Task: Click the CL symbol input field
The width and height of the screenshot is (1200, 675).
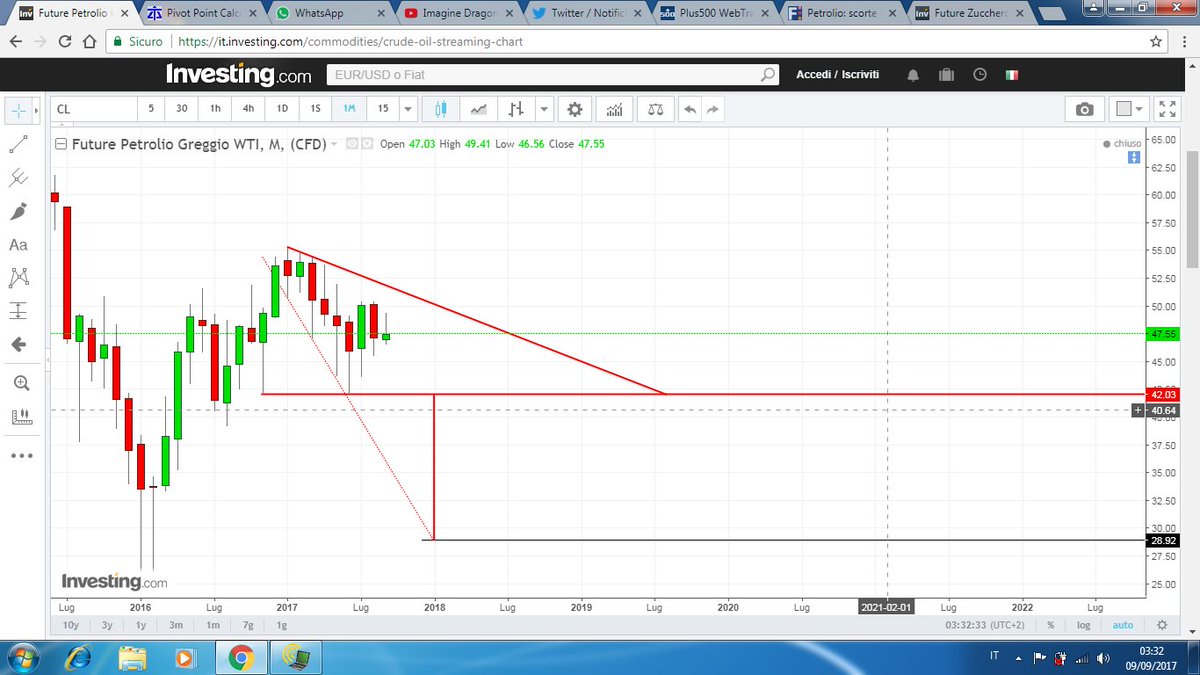Action: pos(93,109)
